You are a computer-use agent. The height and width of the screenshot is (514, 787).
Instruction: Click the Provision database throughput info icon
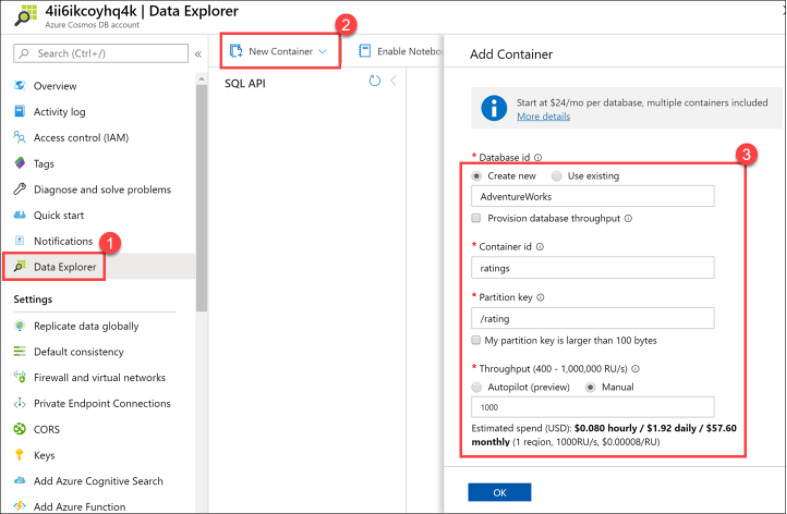[x=628, y=218]
